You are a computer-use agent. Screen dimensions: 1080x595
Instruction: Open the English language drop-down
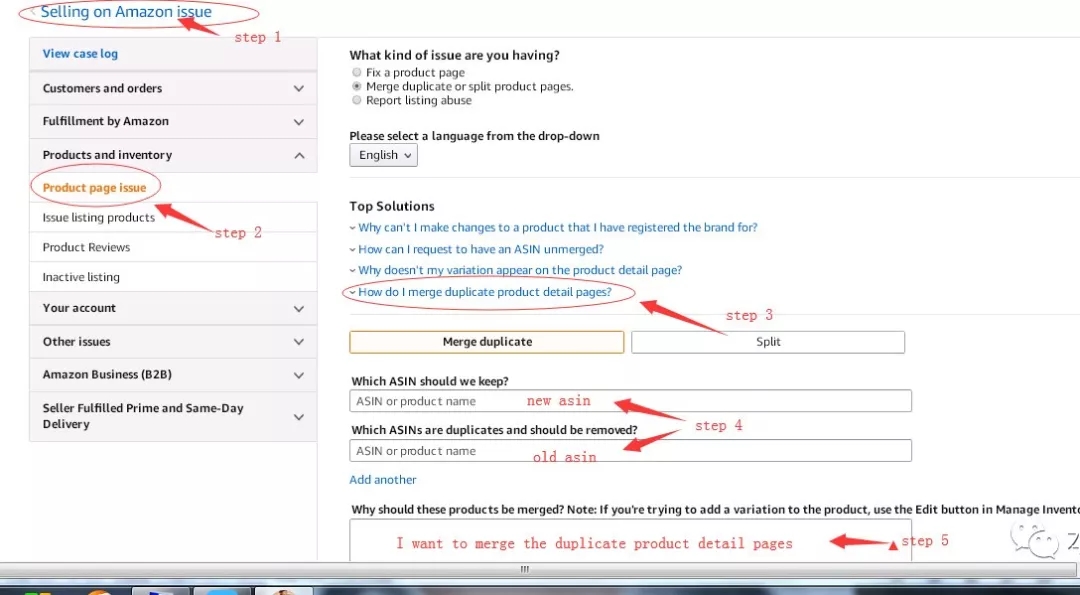tap(384, 155)
